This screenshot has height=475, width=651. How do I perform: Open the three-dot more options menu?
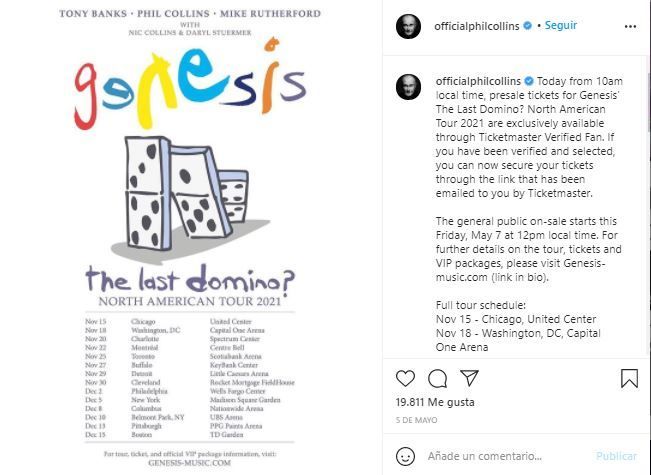(627, 27)
